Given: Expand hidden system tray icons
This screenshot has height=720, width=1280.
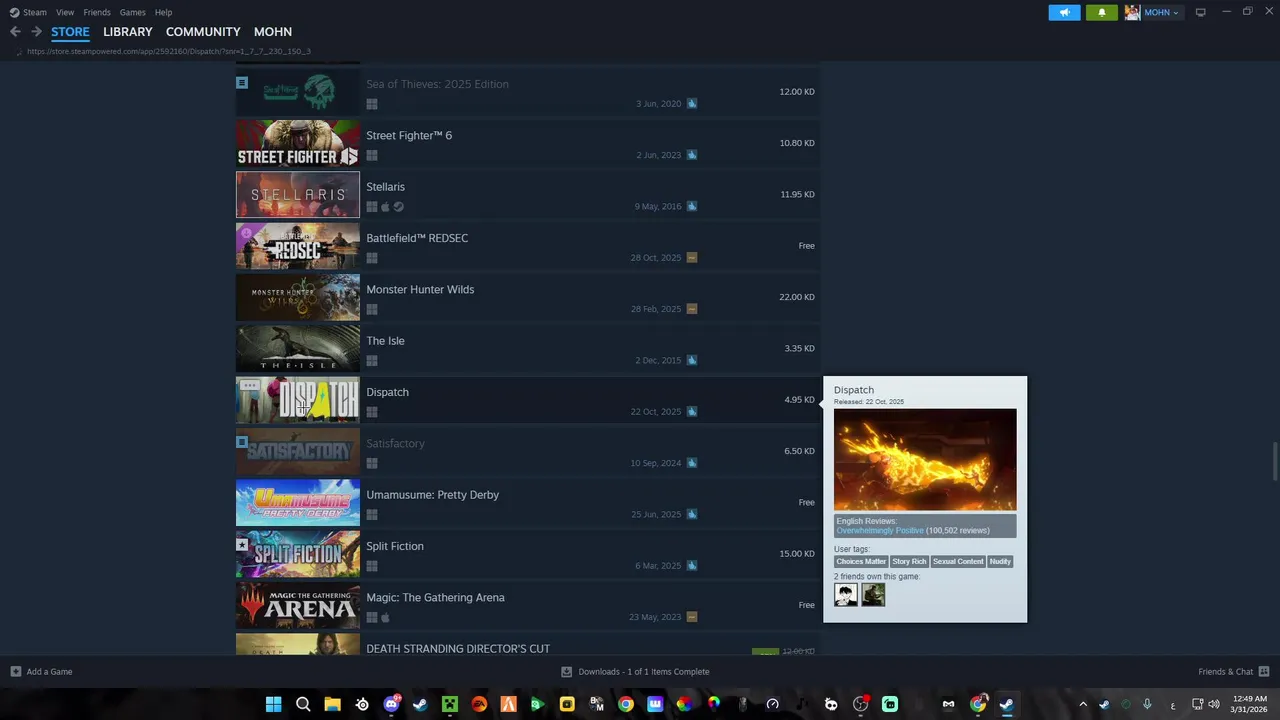Looking at the screenshot, I should click(1083, 704).
